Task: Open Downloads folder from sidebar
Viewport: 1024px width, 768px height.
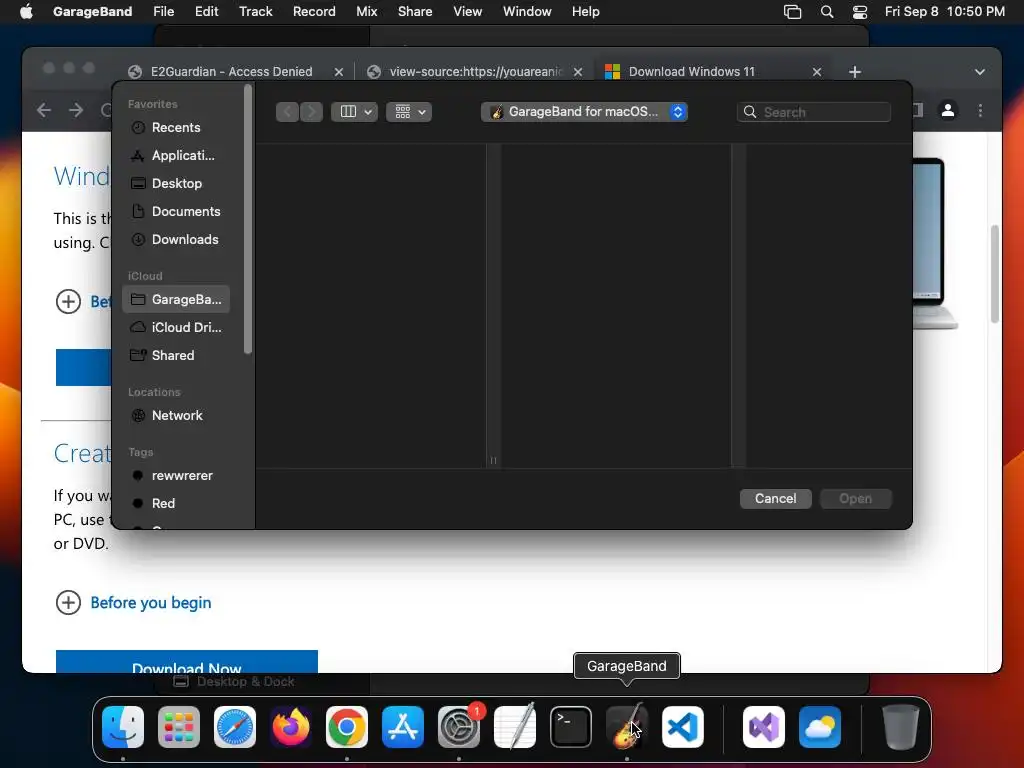Action: (x=176, y=240)
